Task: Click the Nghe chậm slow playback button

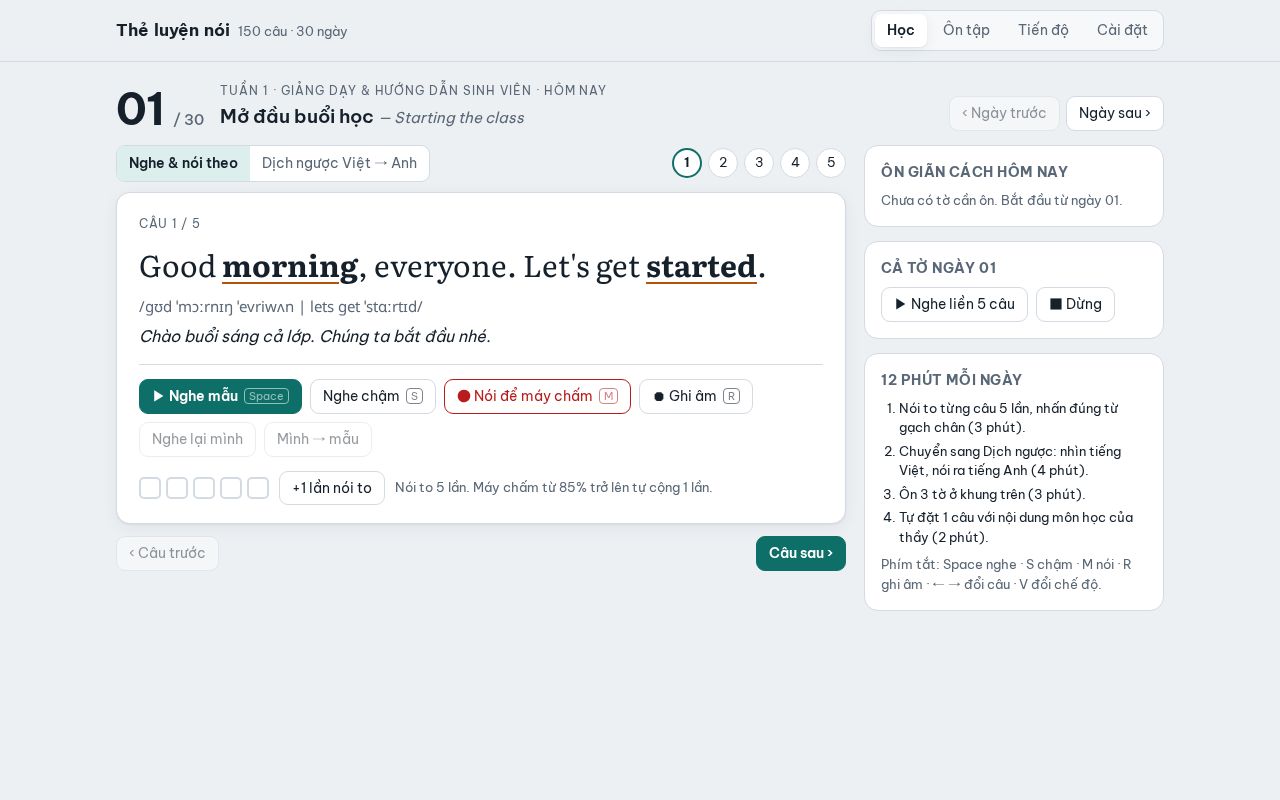Action: point(373,396)
